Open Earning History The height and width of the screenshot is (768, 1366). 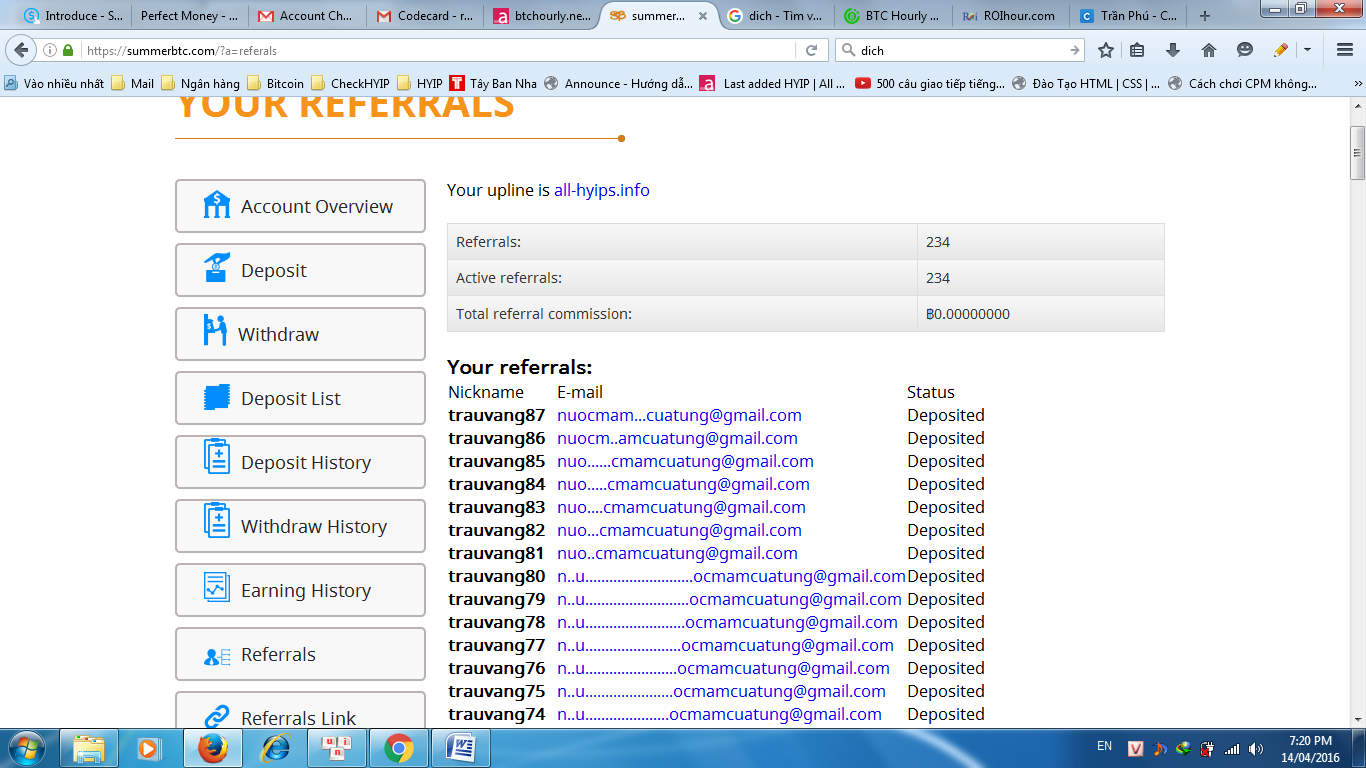click(300, 590)
